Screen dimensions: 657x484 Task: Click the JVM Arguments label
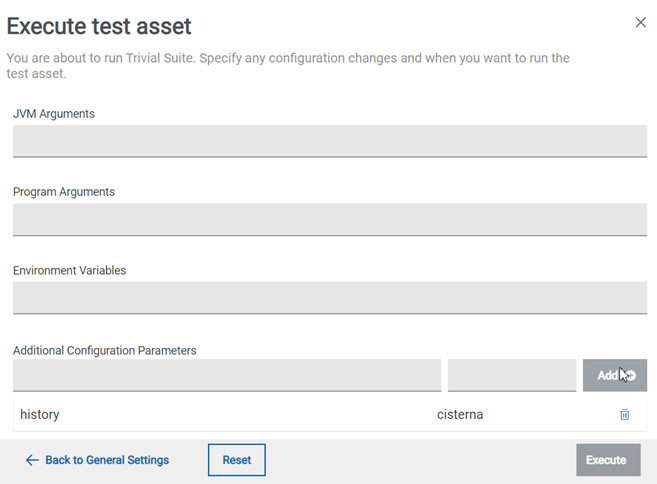[x=54, y=114]
